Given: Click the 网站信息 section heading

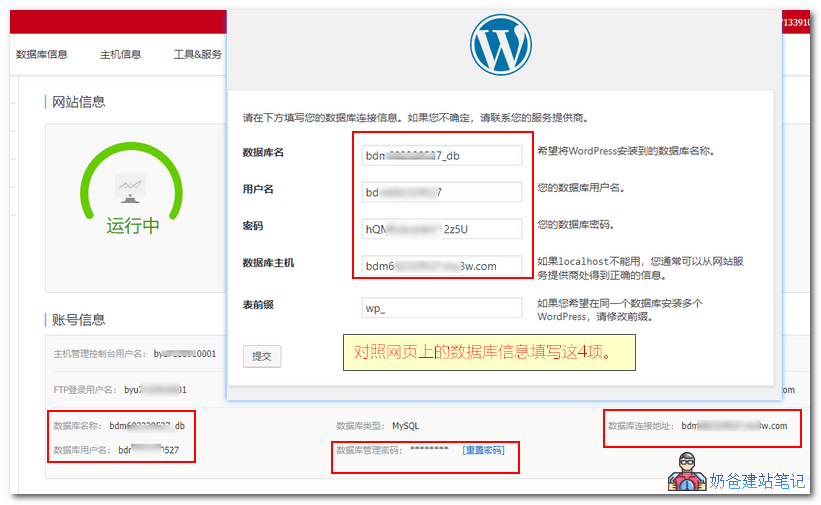Looking at the screenshot, I should click(79, 102).
